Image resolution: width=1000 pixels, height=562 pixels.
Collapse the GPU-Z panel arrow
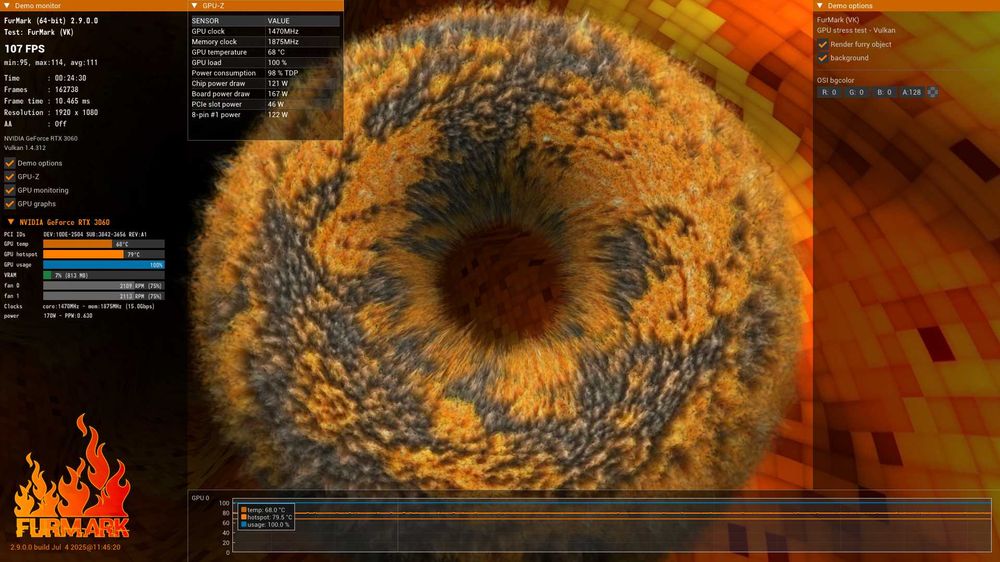click(x=195, y=5)
